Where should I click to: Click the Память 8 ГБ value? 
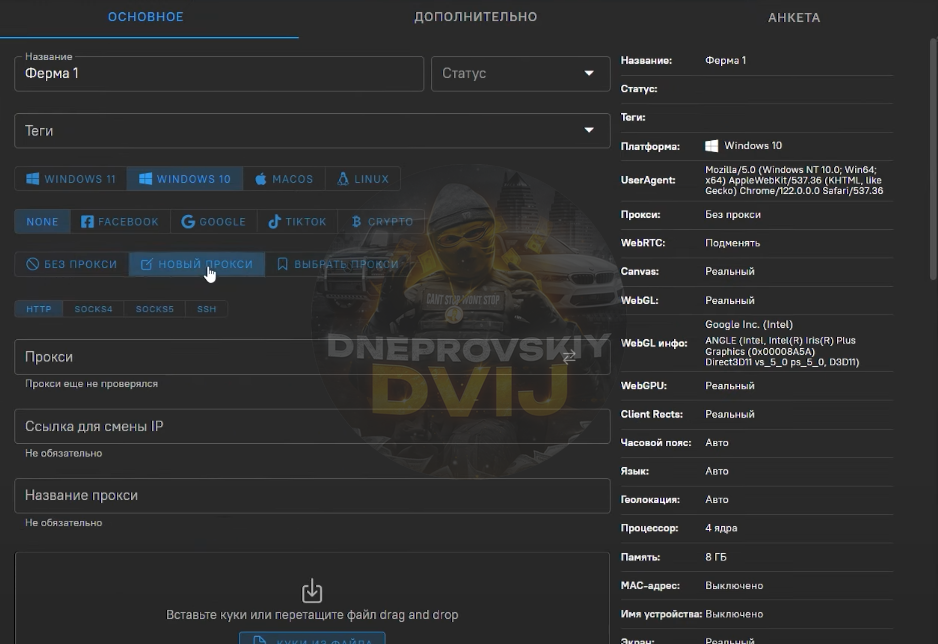click(715, 557)
